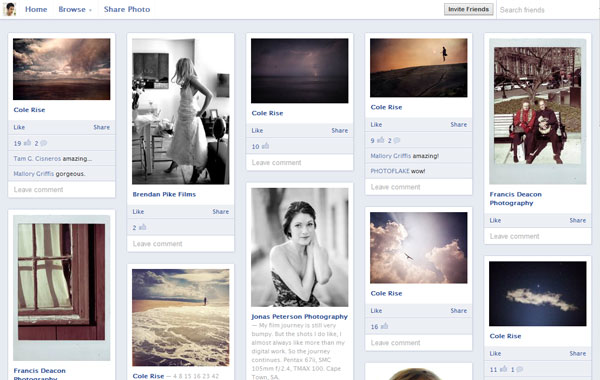Click the Search friends input field
The image size is (600, 380).
(548, 10)
